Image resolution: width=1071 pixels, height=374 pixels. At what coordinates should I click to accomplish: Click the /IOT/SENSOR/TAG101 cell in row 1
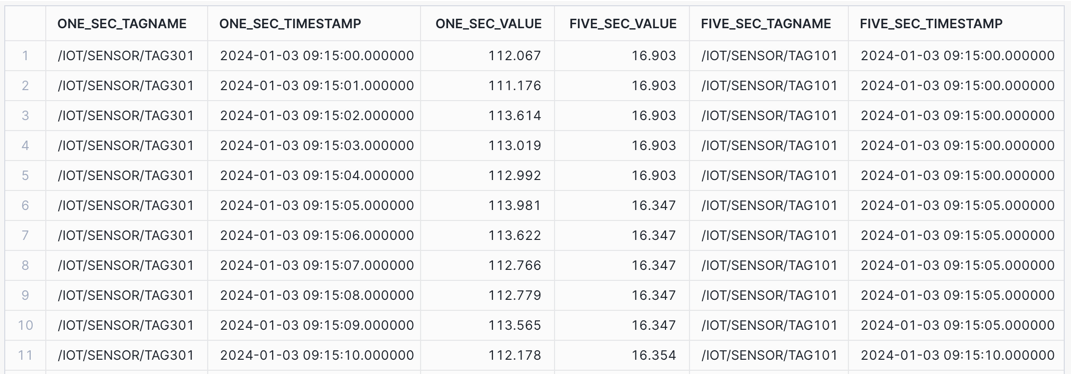(x=768, y=55)
